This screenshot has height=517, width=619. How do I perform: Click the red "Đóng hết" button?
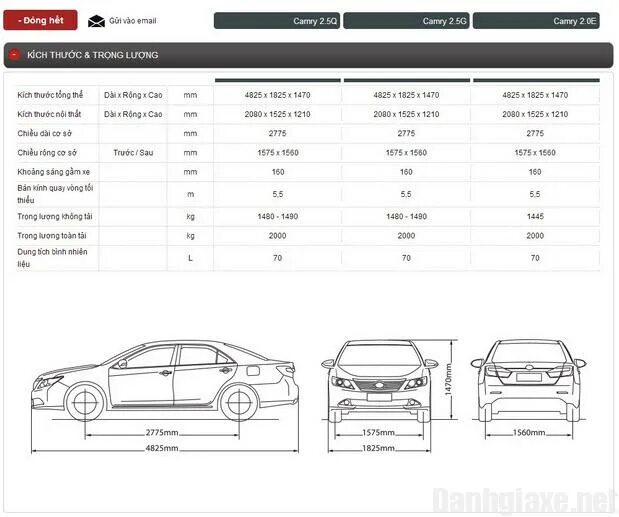(x=40, y=20)
